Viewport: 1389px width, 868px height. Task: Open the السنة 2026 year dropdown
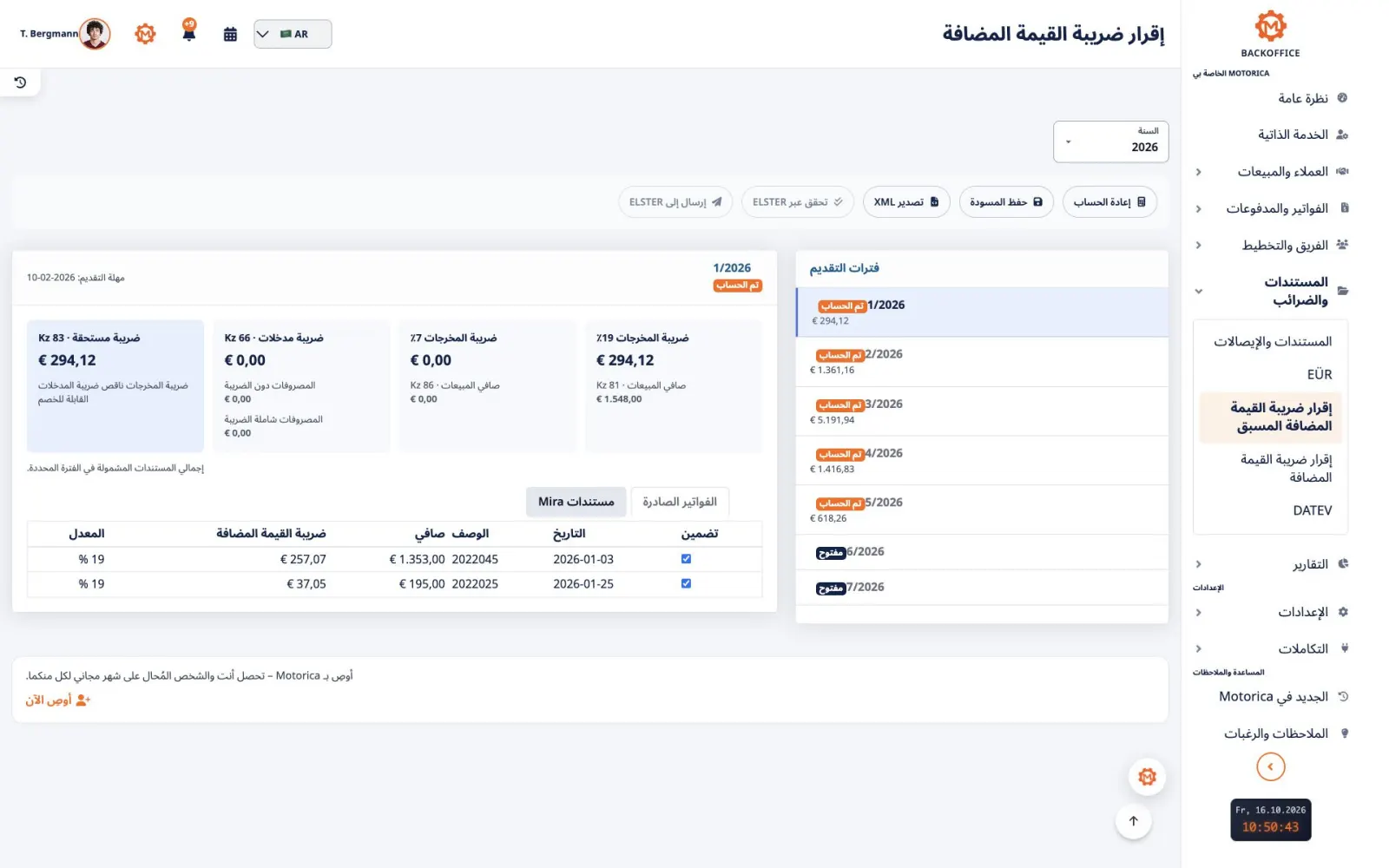1110,141
